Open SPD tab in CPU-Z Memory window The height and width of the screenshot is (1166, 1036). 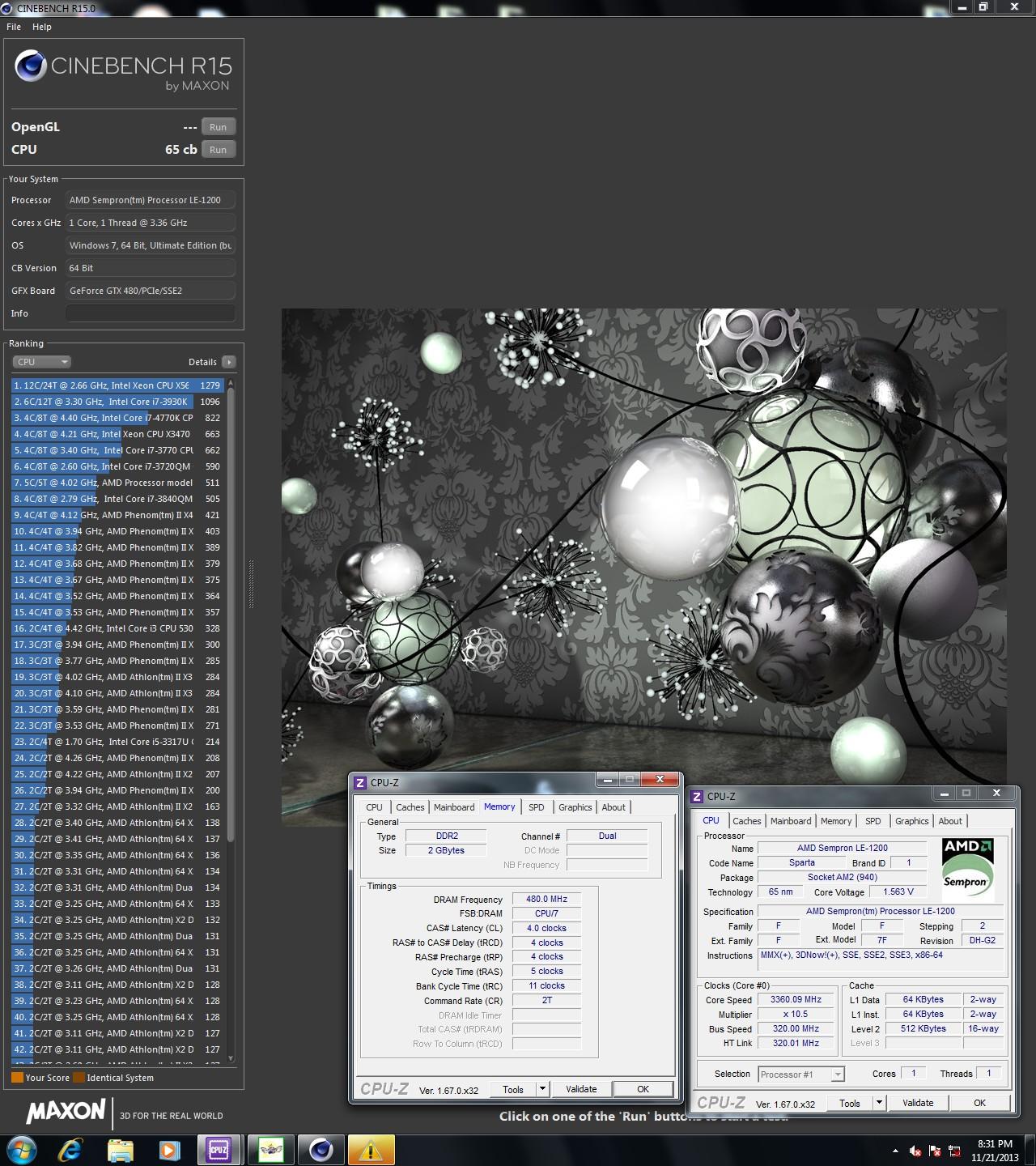[537, 807]
